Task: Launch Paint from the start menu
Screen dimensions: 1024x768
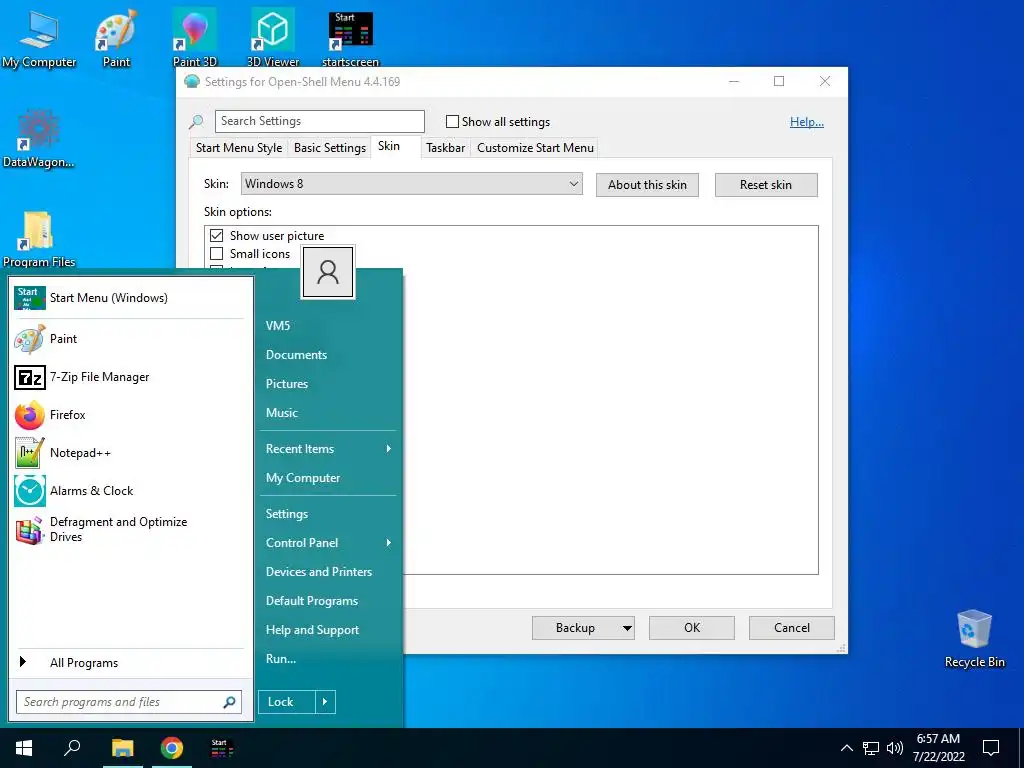Action: [129, 338]
